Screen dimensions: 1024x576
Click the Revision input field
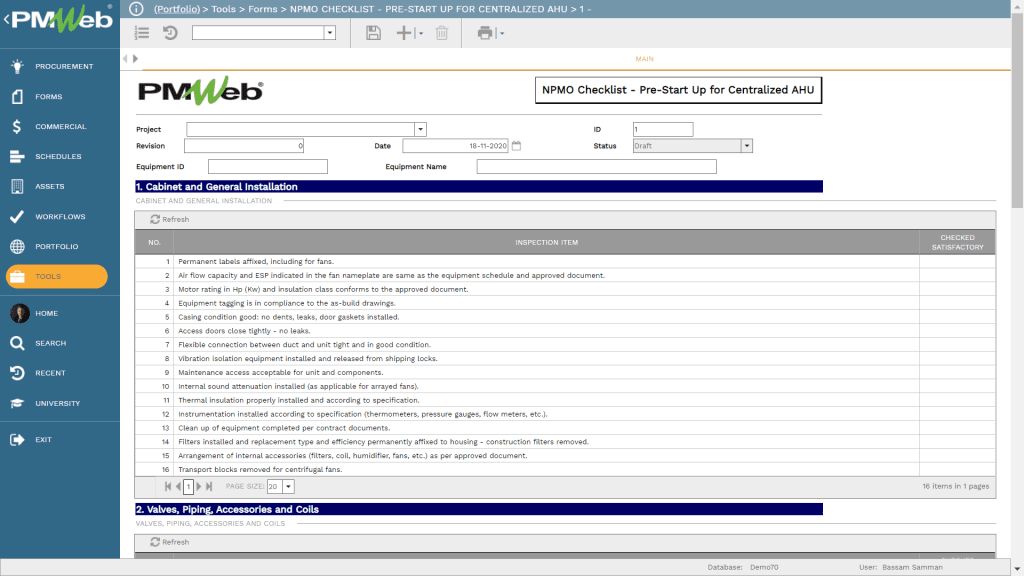244,146
